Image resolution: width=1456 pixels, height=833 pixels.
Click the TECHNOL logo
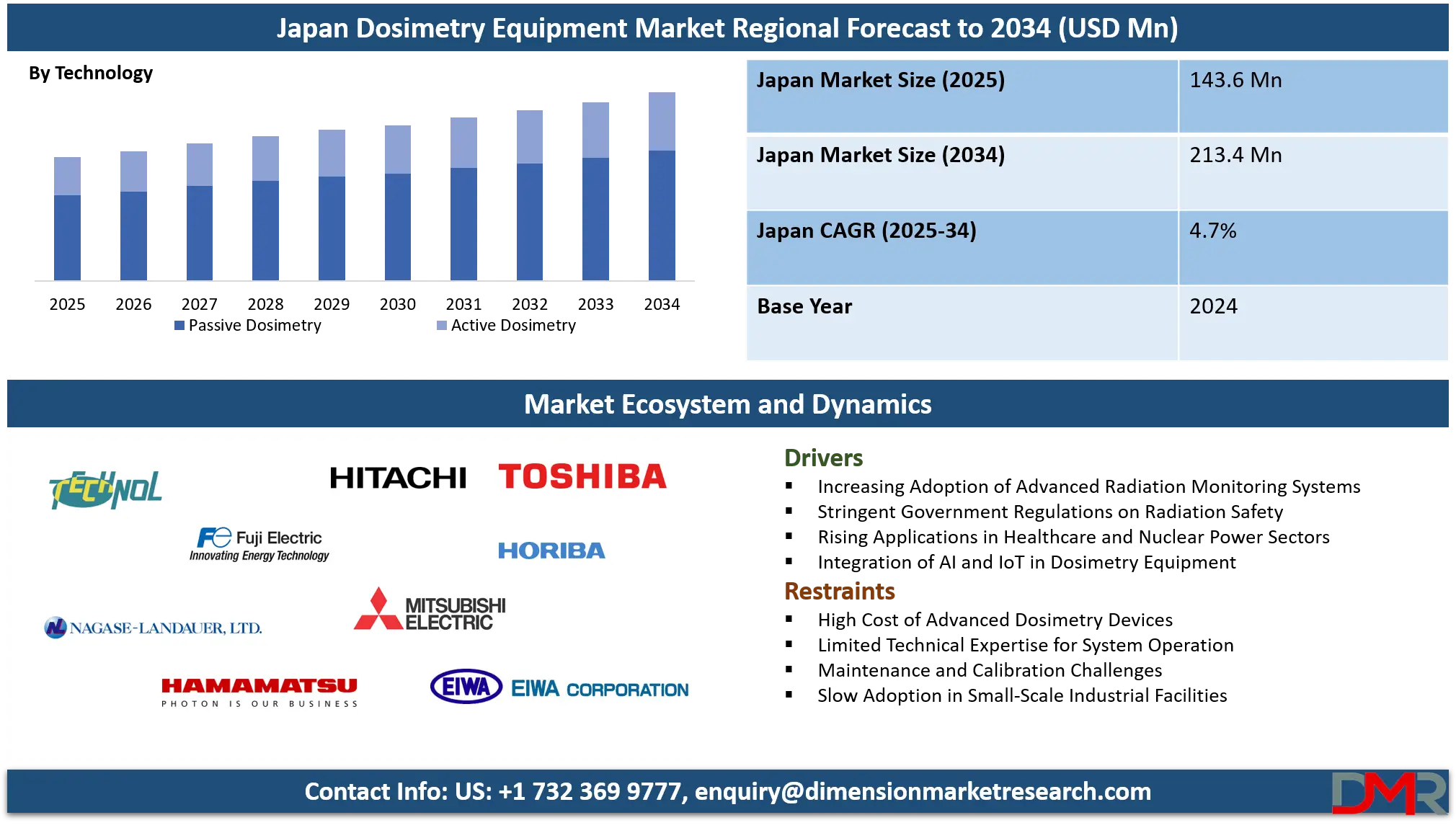(x=105, y=490)
